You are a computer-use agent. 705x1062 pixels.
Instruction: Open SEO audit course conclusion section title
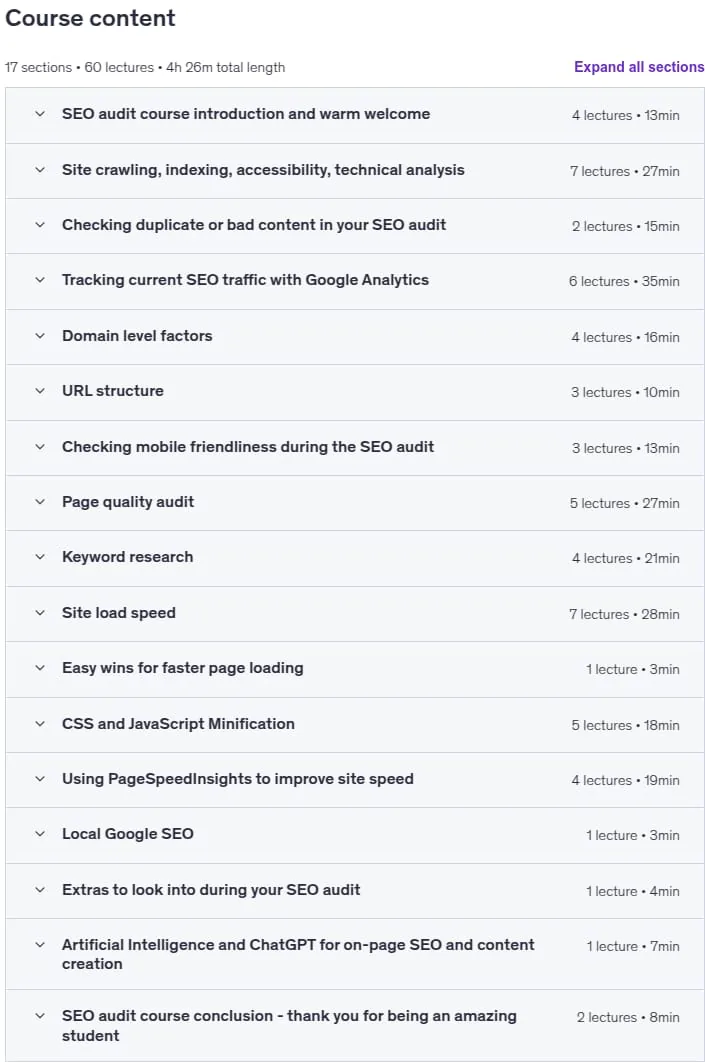(289, 1025)
